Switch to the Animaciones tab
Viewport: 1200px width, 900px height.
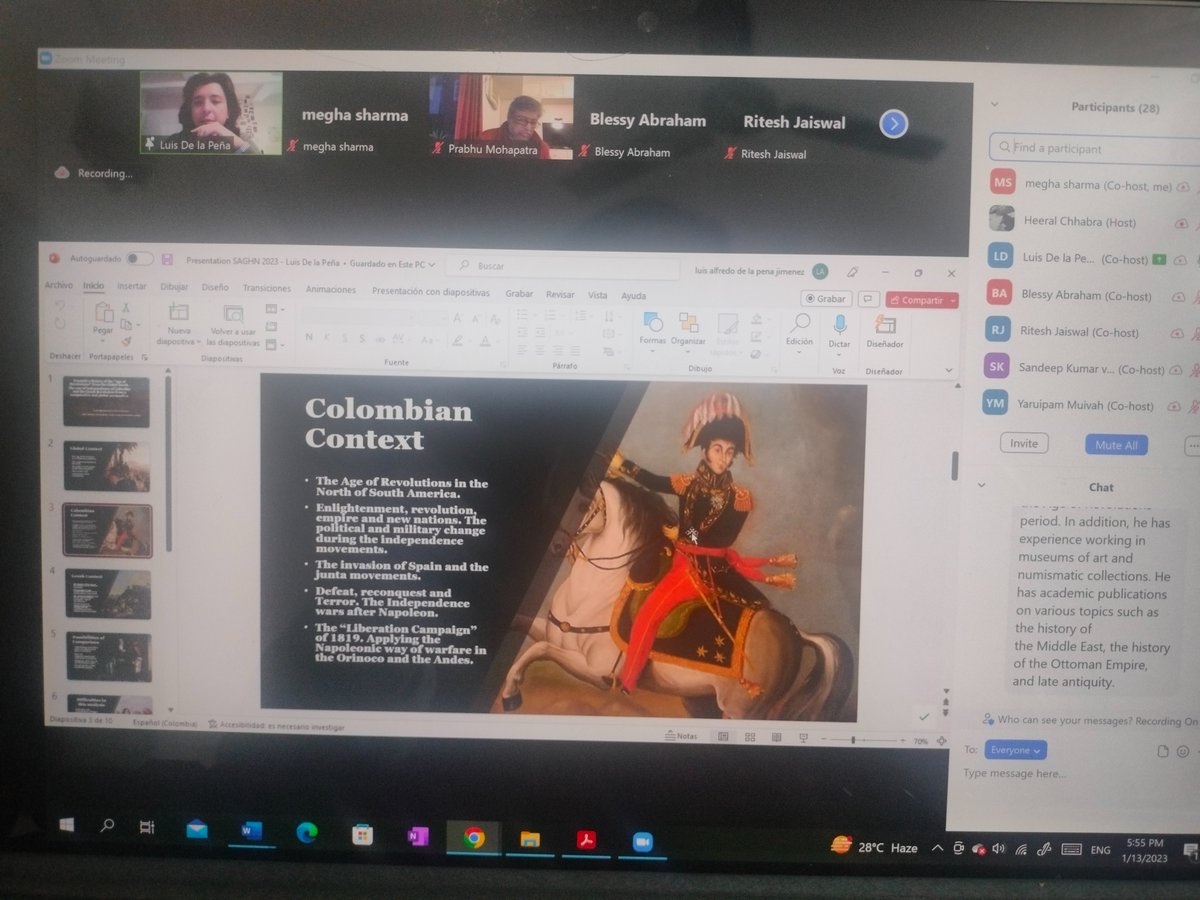coord(330,289)
